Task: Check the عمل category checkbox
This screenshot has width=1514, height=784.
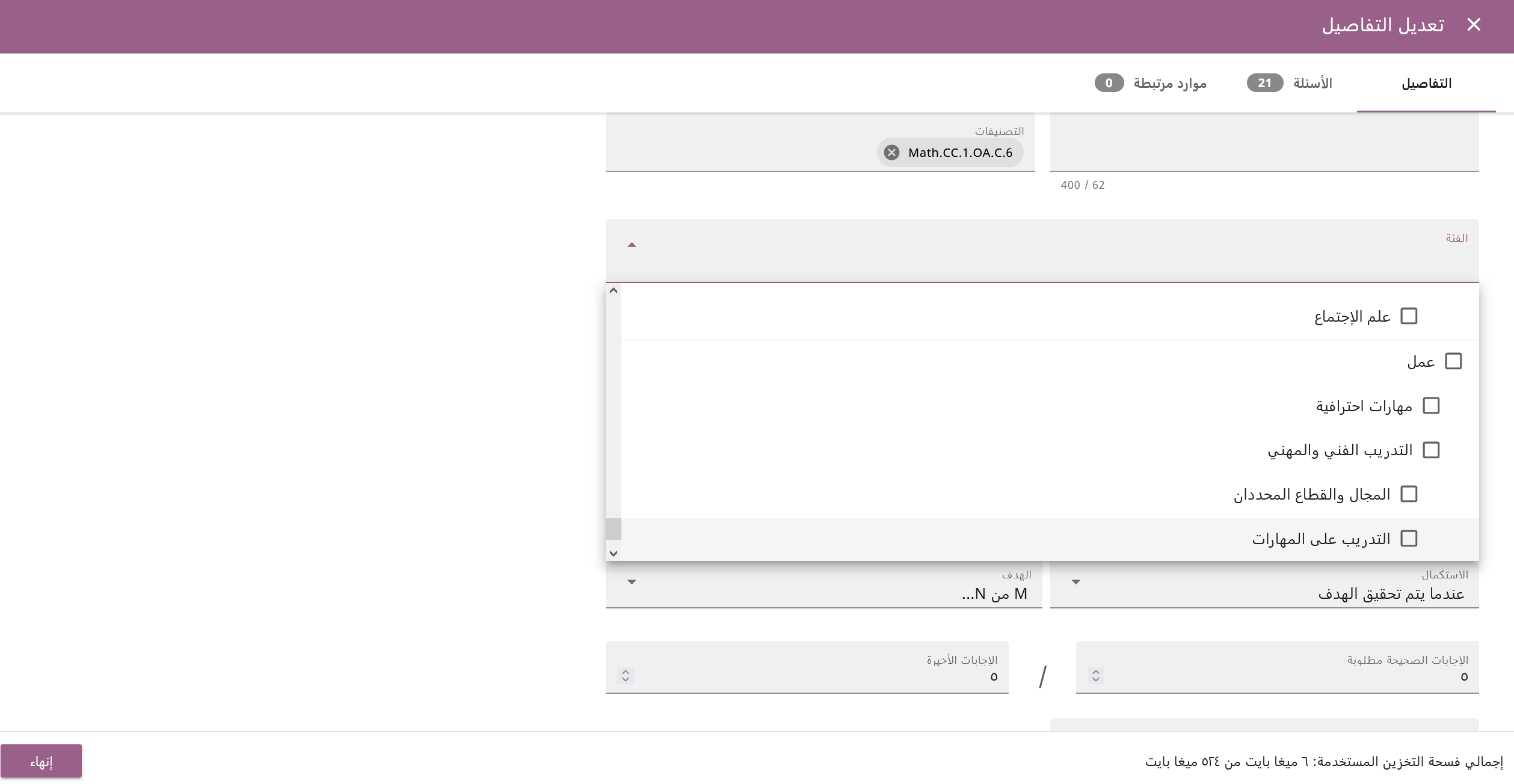Action: pyautogui.click(x=1453, y=361)
